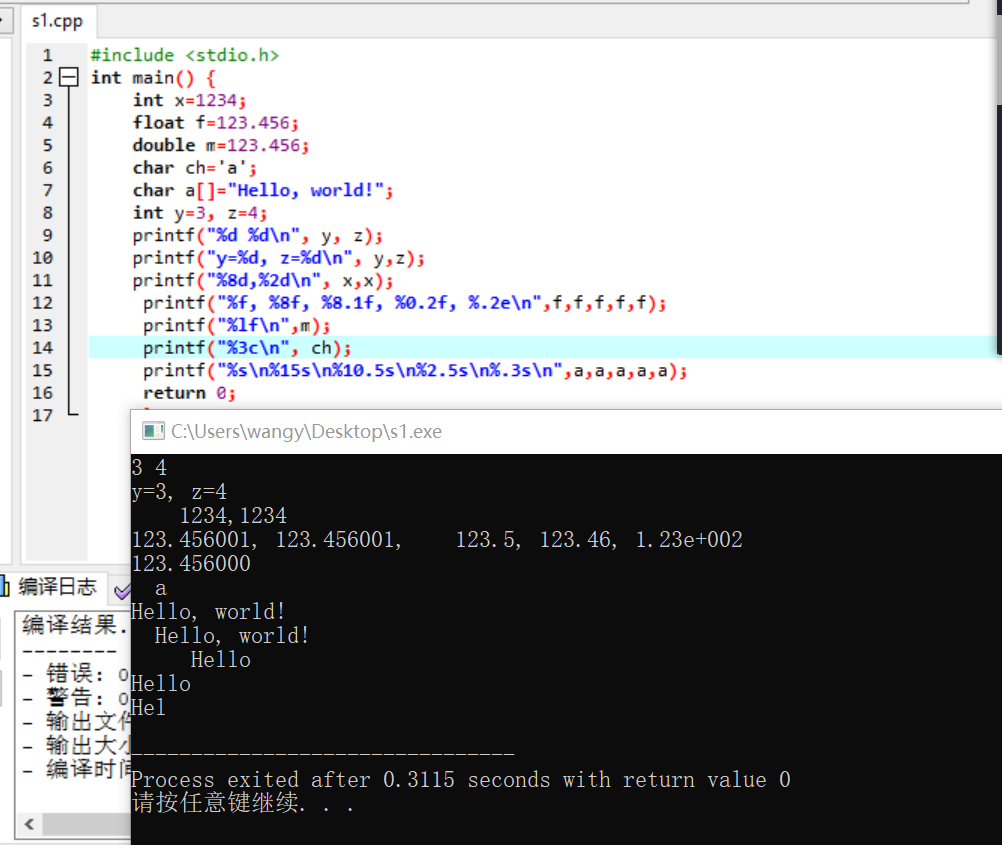This screenshot has height=845, width=1002.
Task: Click the line char ch='a';
Action: [194, 167]
